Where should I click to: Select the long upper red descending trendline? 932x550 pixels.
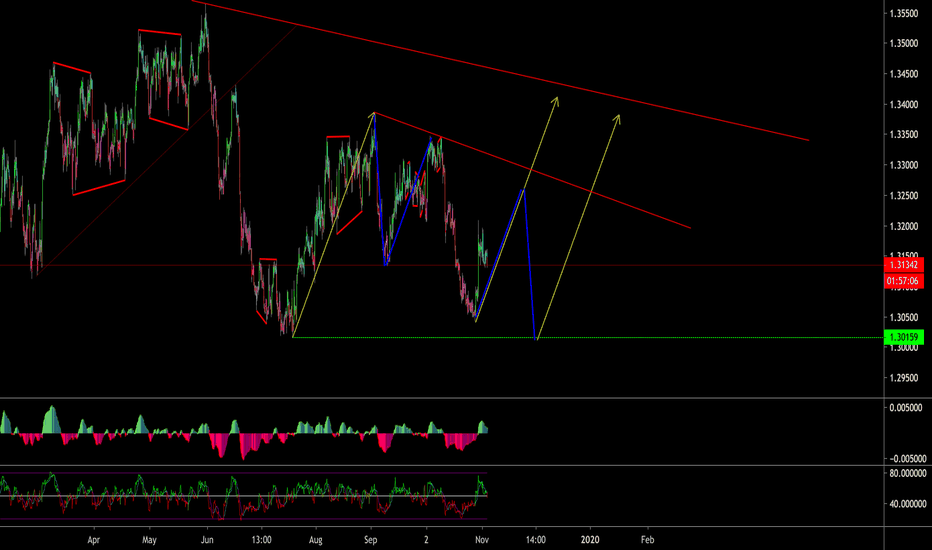[x=499, y=72]
